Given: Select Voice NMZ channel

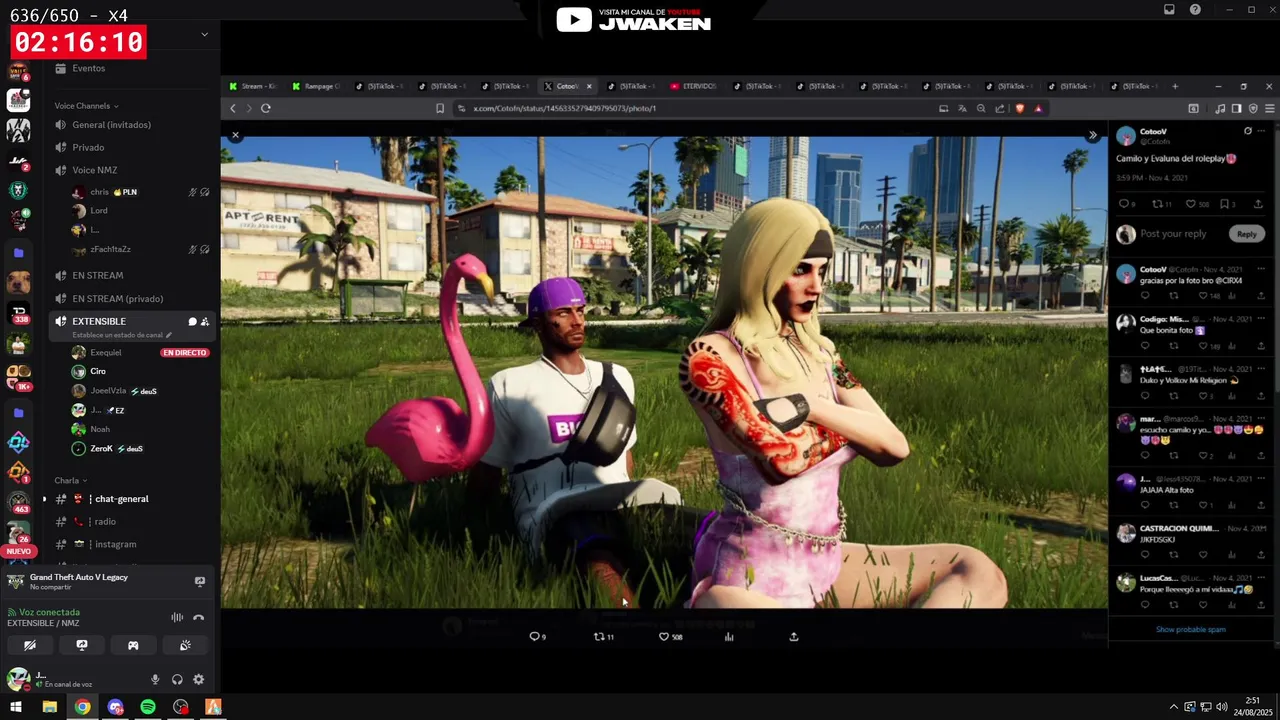Looking at the screenshot, I should [x=134, y=170].
